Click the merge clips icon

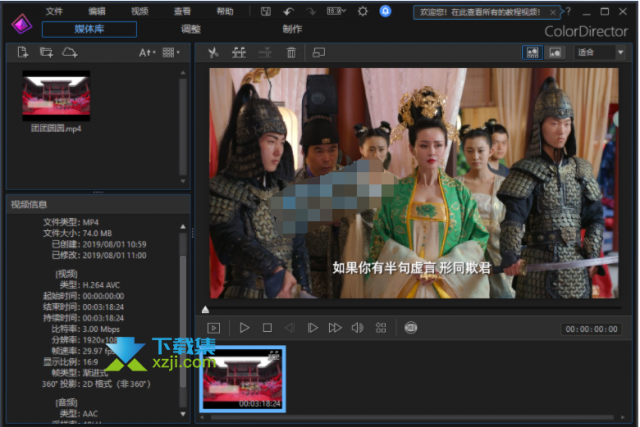[x=265, y=52]
